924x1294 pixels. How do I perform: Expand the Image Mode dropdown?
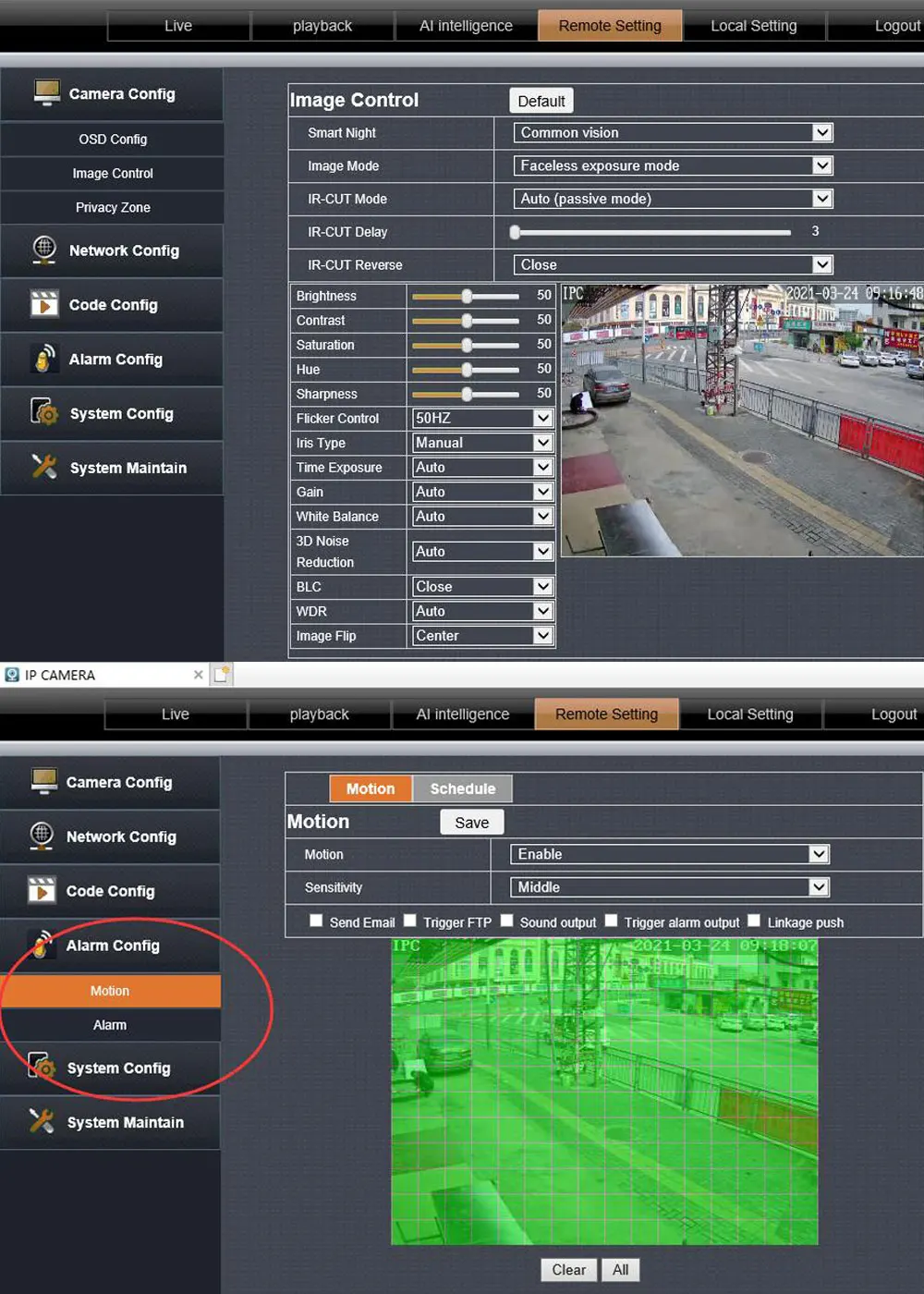tap(673, 165)
